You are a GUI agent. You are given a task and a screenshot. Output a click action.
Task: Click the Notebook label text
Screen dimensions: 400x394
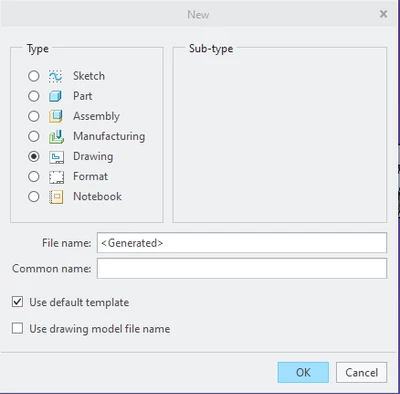tap(97, 197)
